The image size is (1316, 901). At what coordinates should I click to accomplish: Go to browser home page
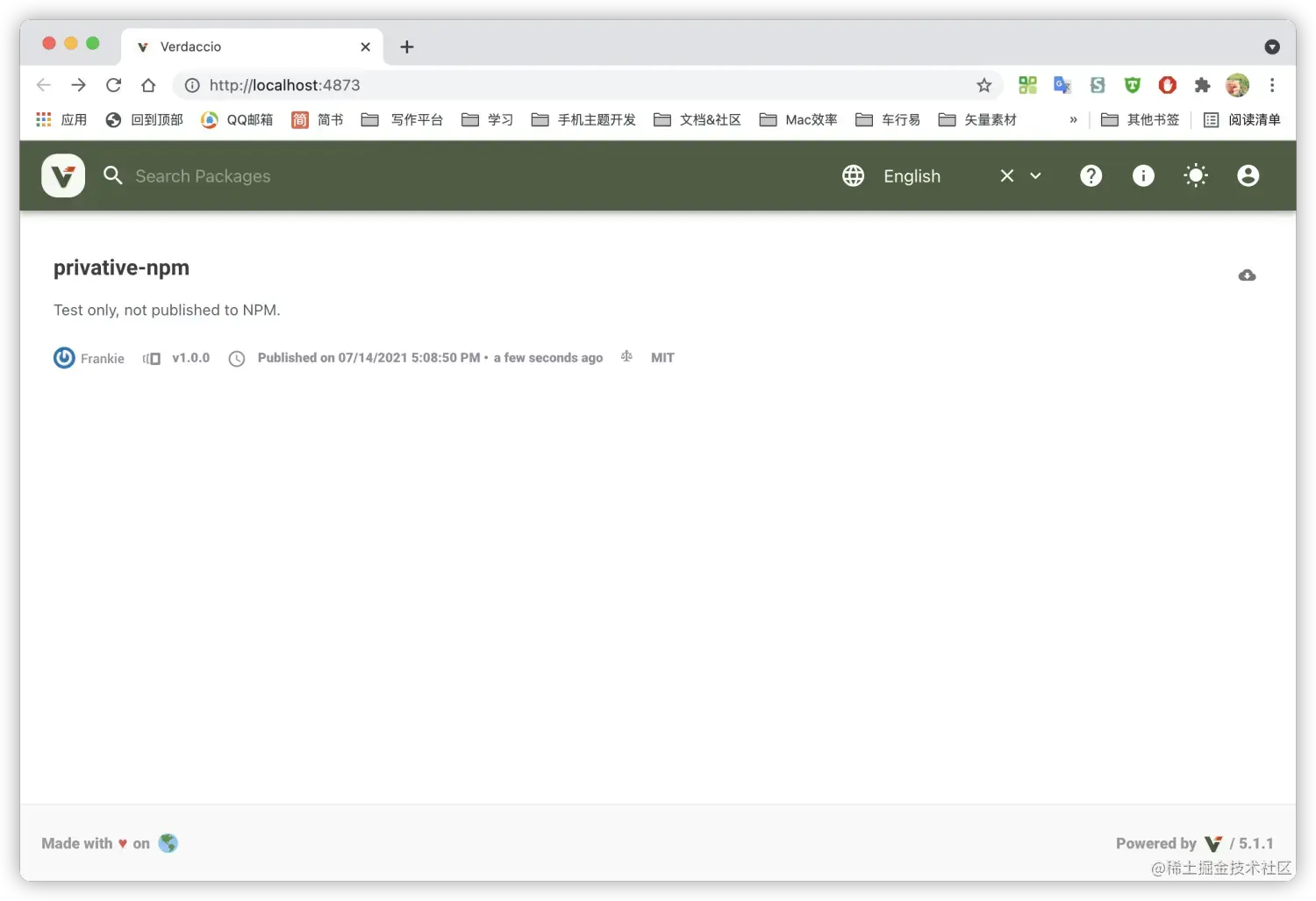tap(148, 85)
